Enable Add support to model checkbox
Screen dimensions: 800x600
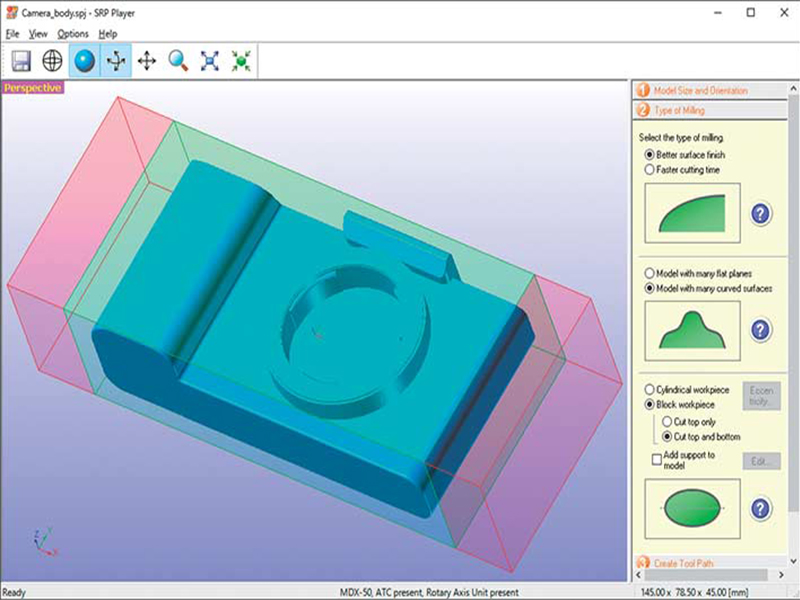(x=656, y=457)
